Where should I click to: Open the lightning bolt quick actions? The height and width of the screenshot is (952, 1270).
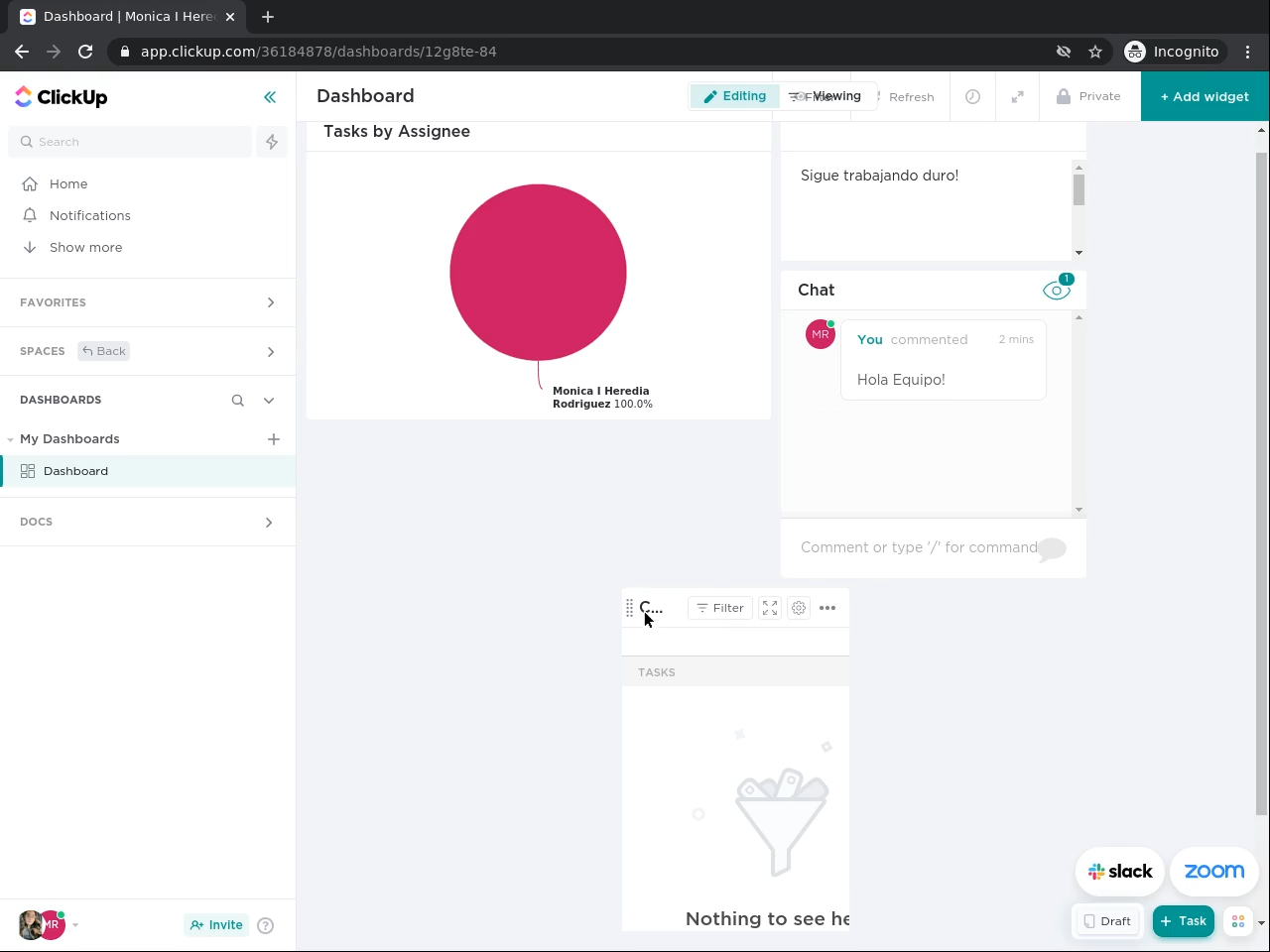272,142
